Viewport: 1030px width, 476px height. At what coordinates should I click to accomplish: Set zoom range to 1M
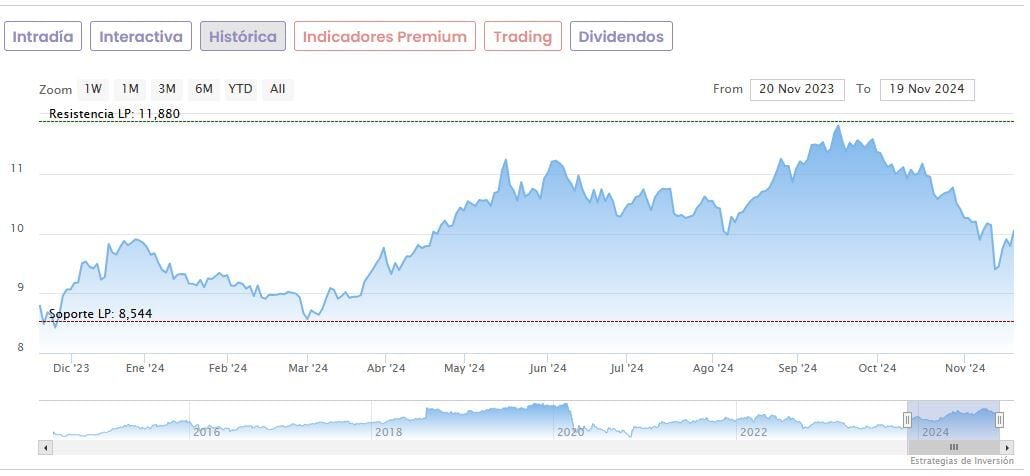coord(130,89)
